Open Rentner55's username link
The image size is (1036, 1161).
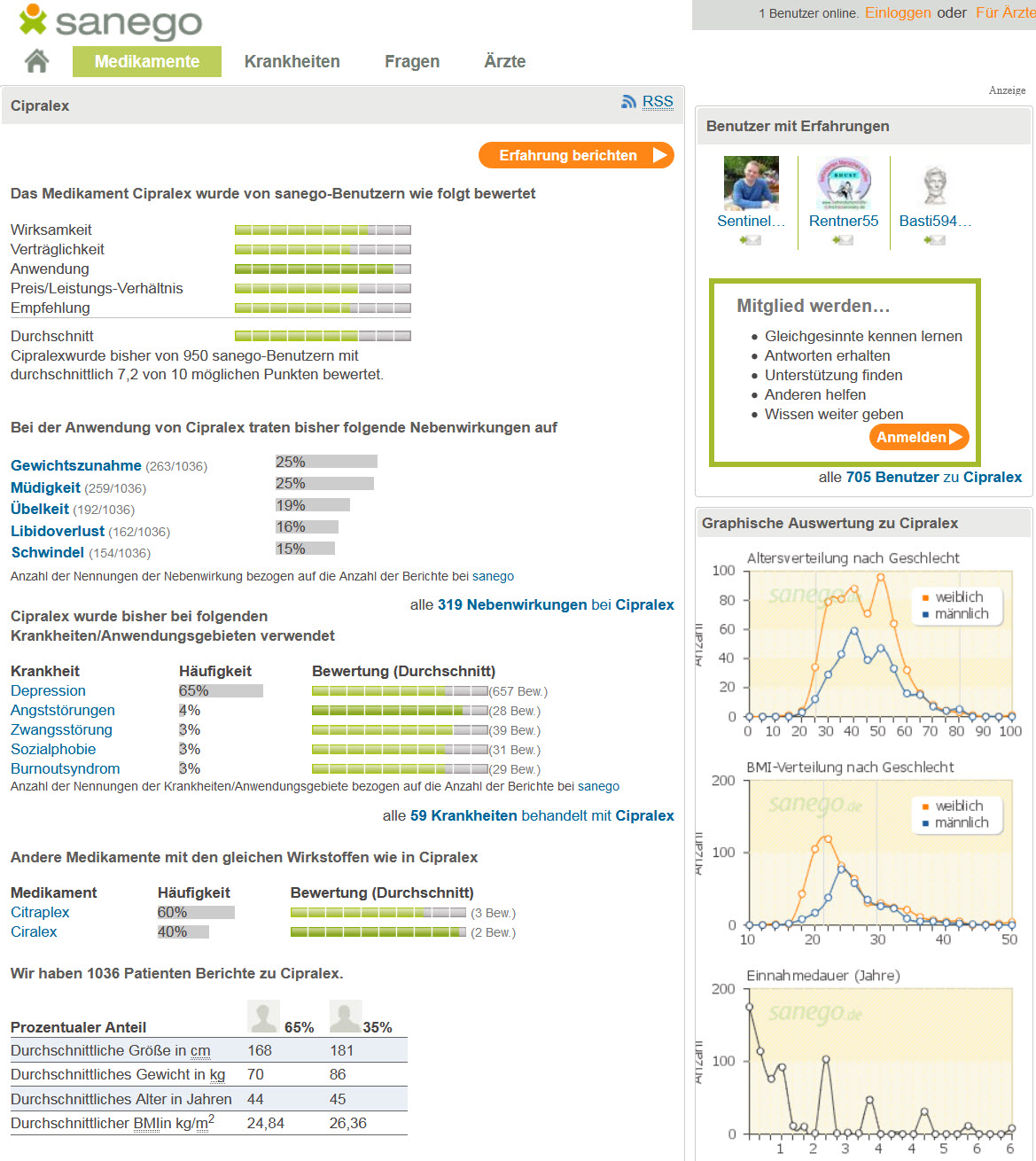844,221
